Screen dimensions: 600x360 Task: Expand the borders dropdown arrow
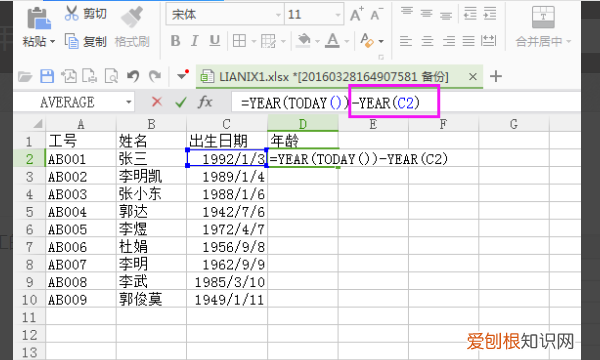(254, 41)
